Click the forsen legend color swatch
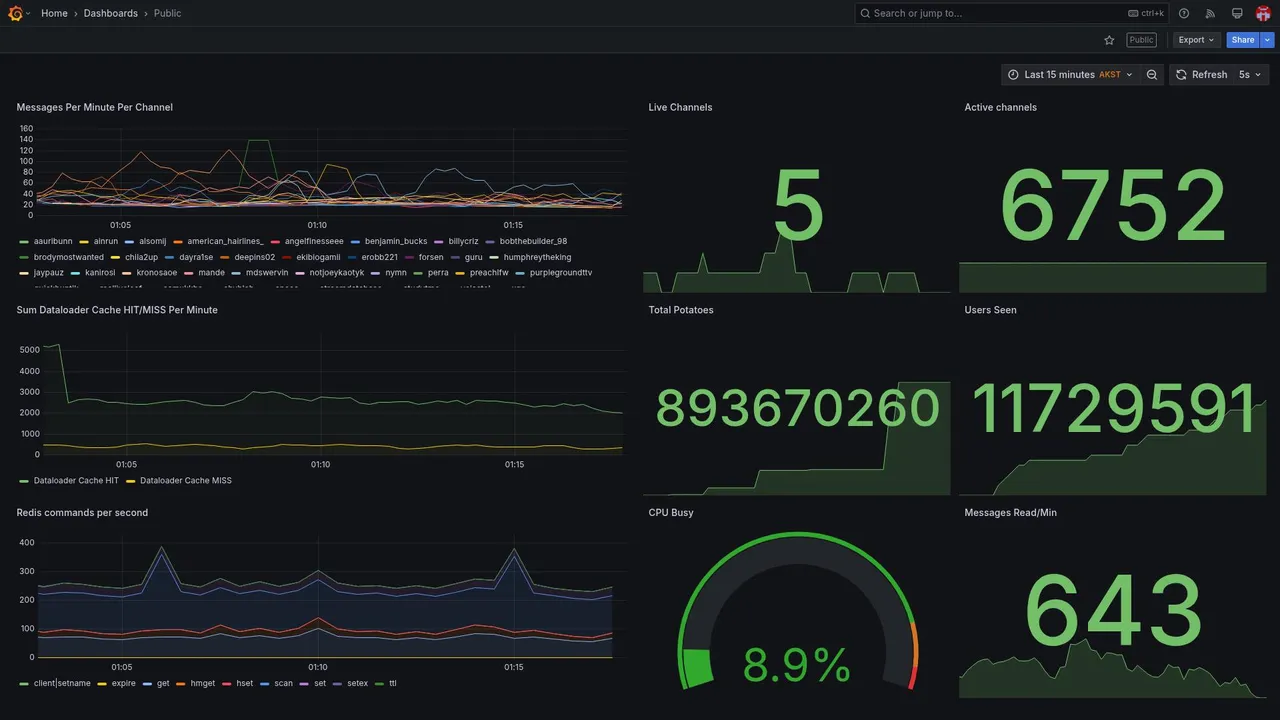Image resolution: width=1280 pixels, height=720 pixels. pyautogui.click(x=409, y=257)
